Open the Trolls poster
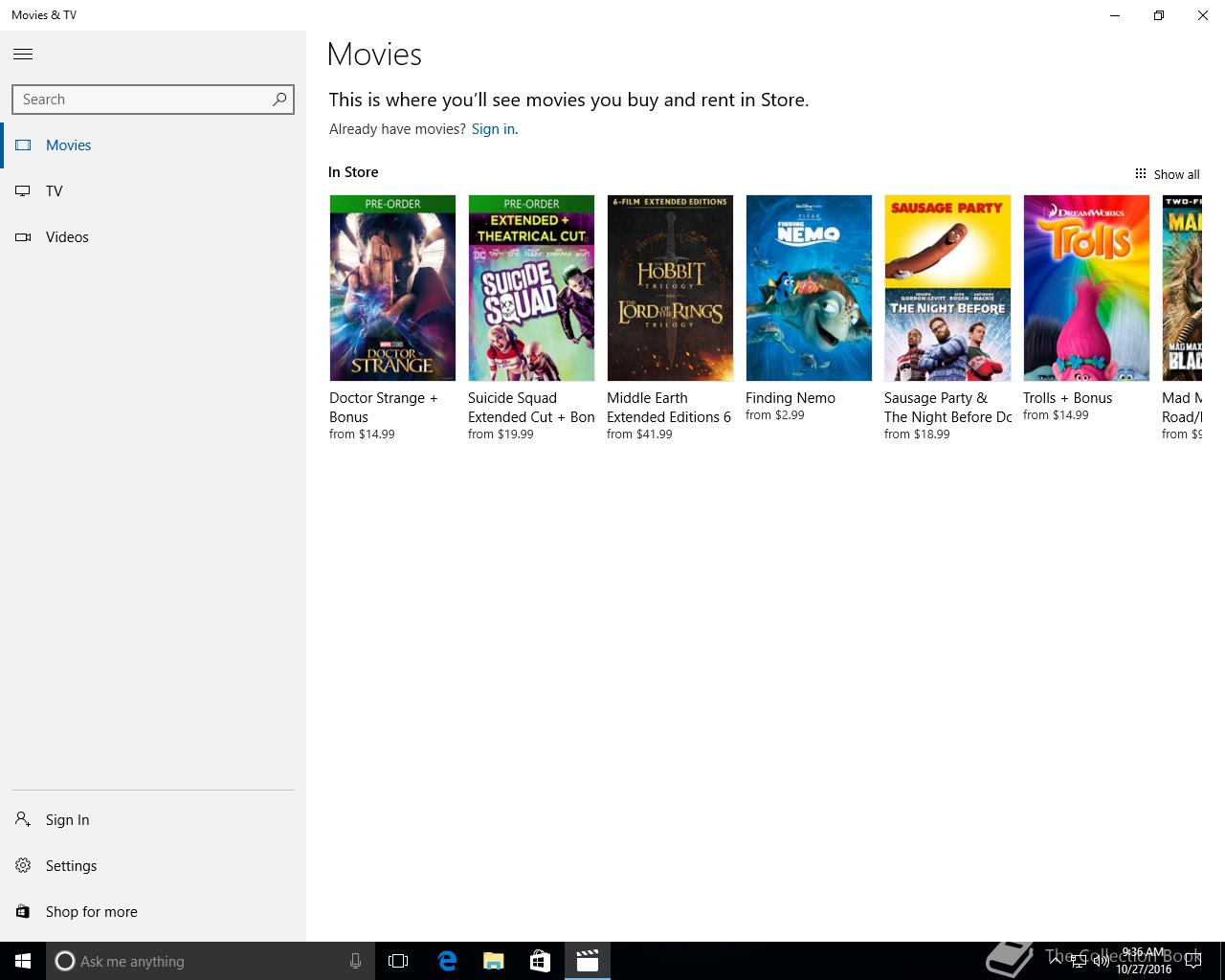 1086,288
